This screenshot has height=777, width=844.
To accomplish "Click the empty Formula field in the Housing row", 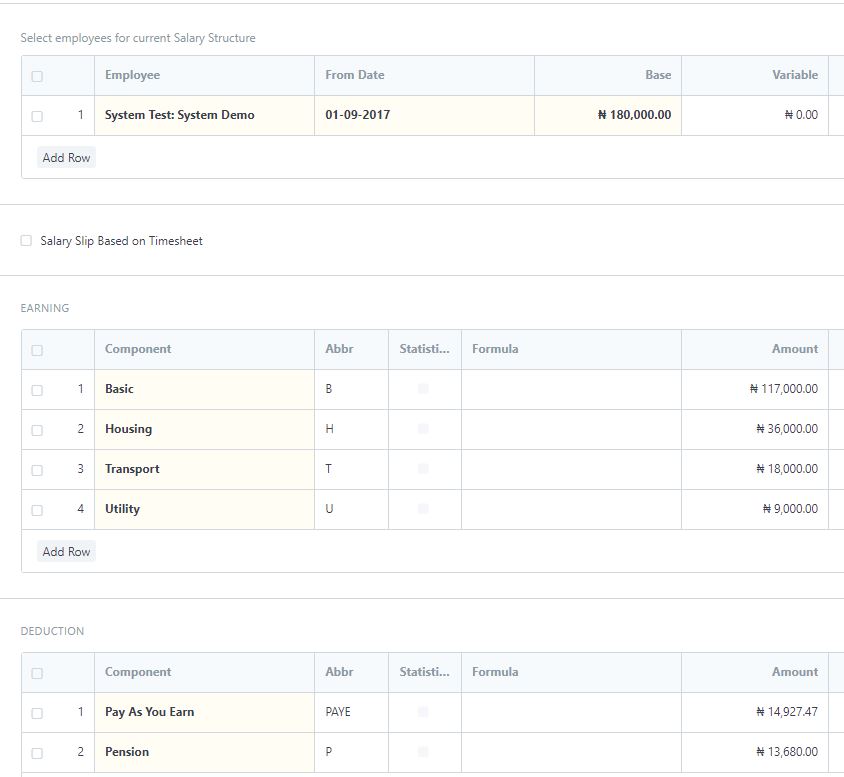I will tap(571, 429).
